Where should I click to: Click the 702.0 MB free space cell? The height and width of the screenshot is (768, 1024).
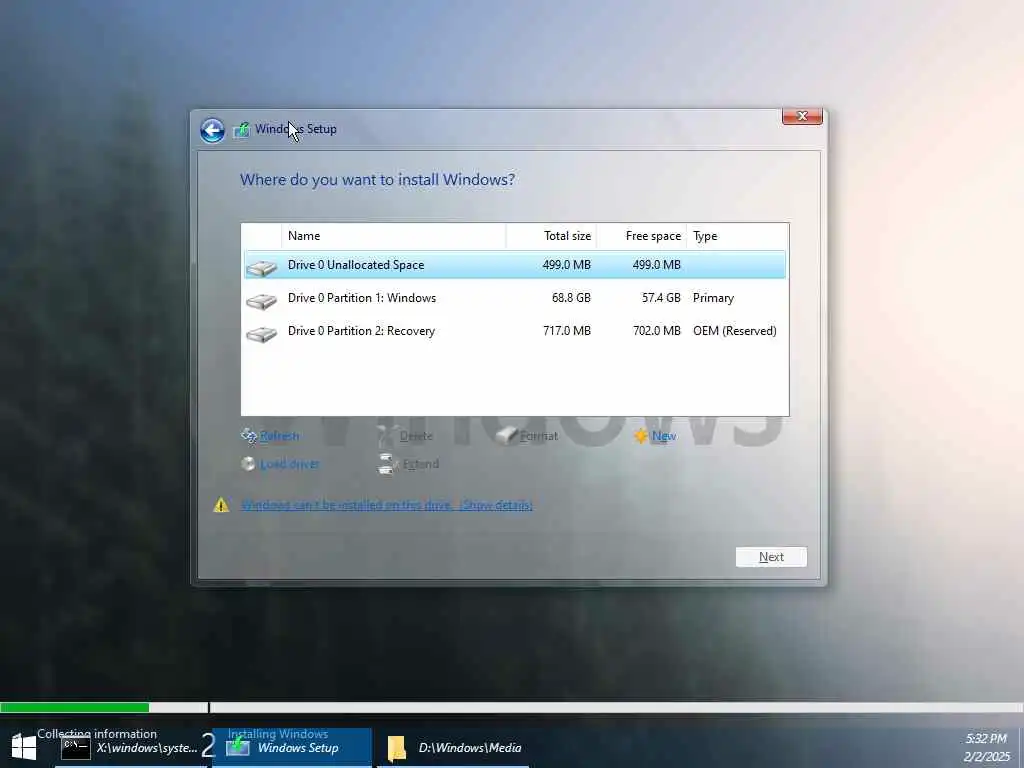pos(657,331)
